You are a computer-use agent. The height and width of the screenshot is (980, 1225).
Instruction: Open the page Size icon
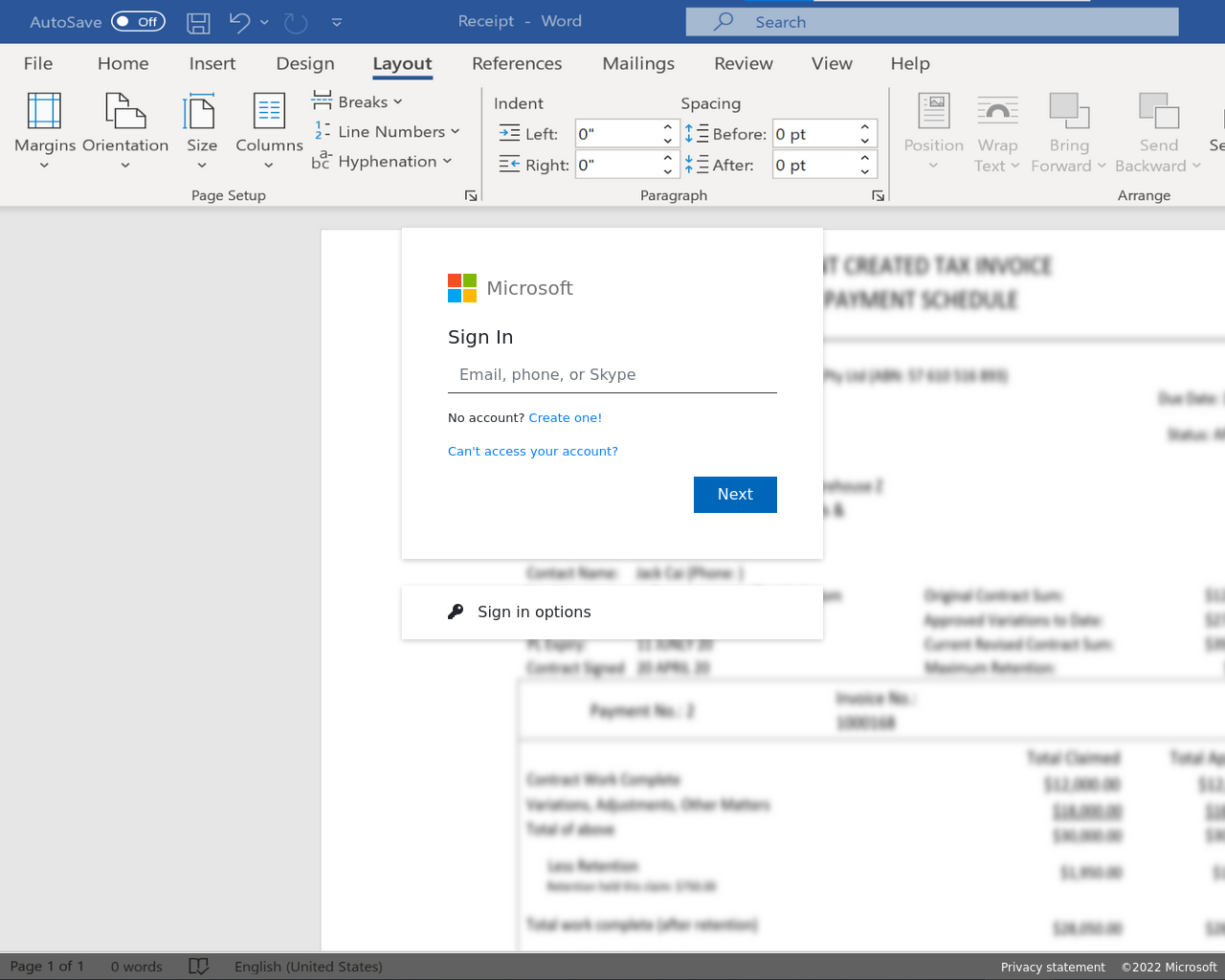(x=201, y=111)
